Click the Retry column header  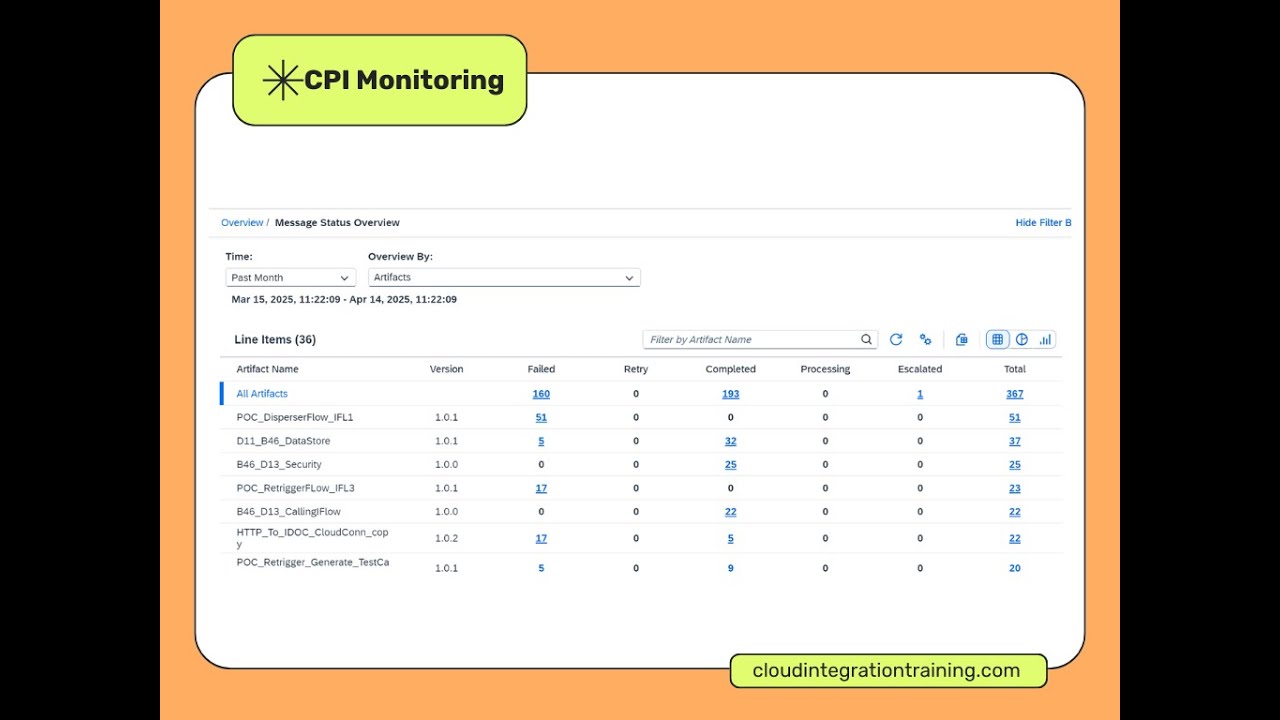(x=636, y=369)
